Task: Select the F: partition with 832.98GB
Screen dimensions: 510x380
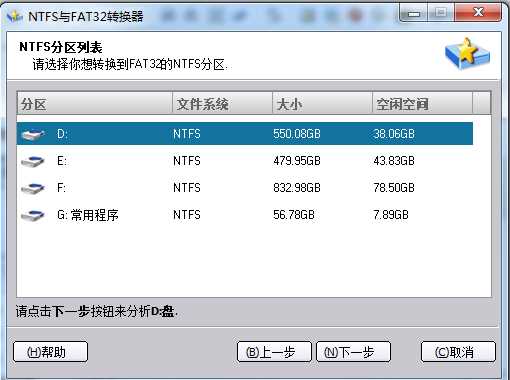Action: point(245,188)
